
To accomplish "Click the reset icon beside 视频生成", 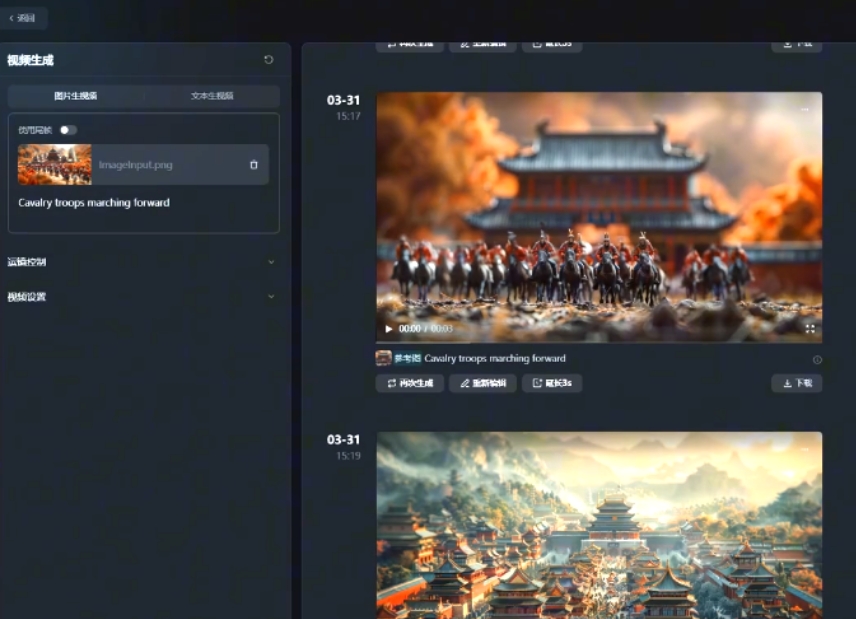I will pos(269,59).
